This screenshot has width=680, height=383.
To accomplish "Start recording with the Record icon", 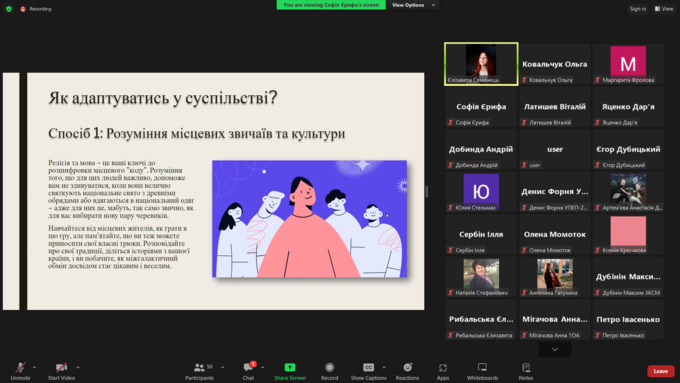I will pyautogui.click(x=330, y=367).
